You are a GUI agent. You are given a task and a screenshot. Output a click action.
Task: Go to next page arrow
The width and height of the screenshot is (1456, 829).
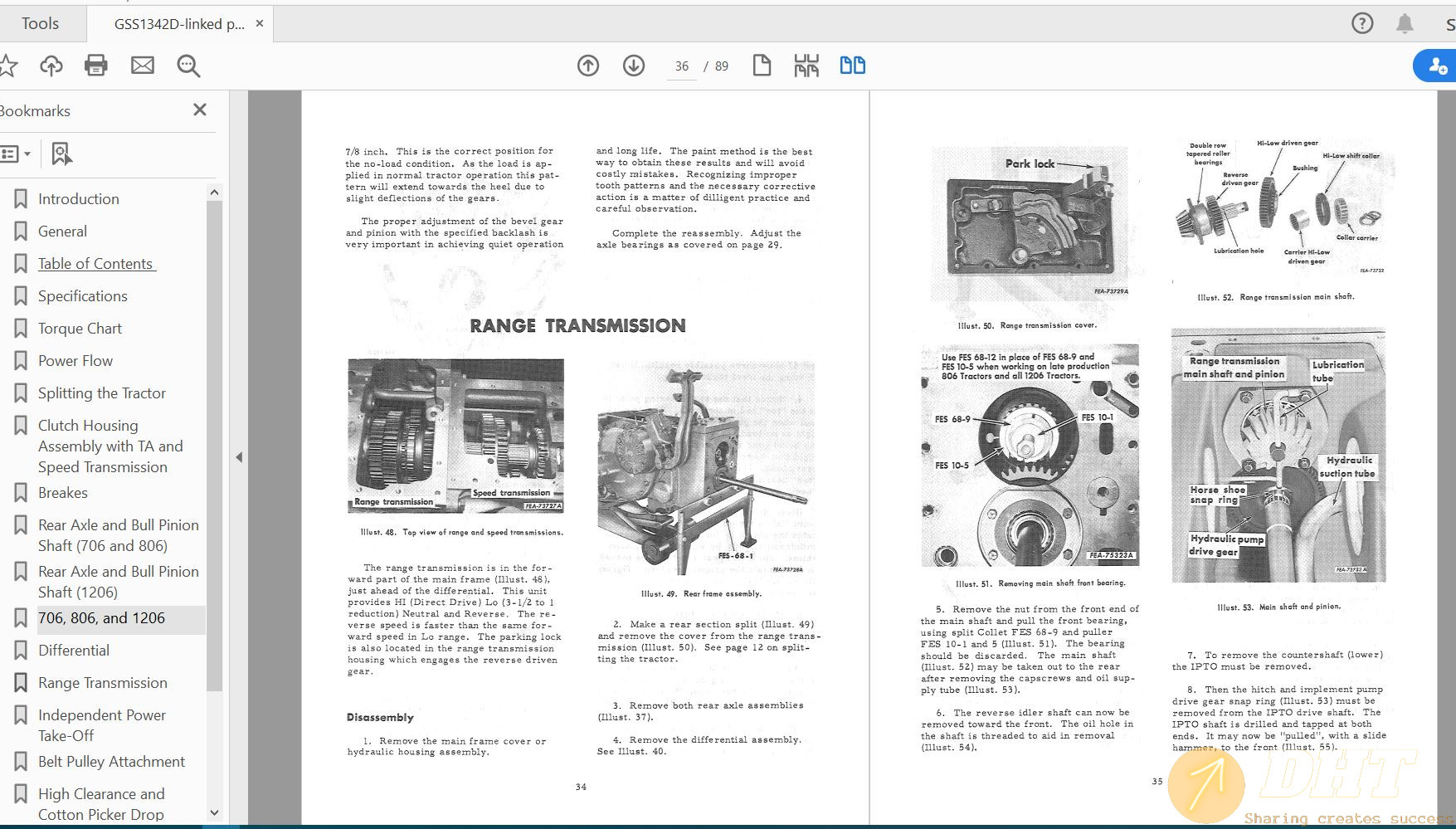(x=634, y=66)
